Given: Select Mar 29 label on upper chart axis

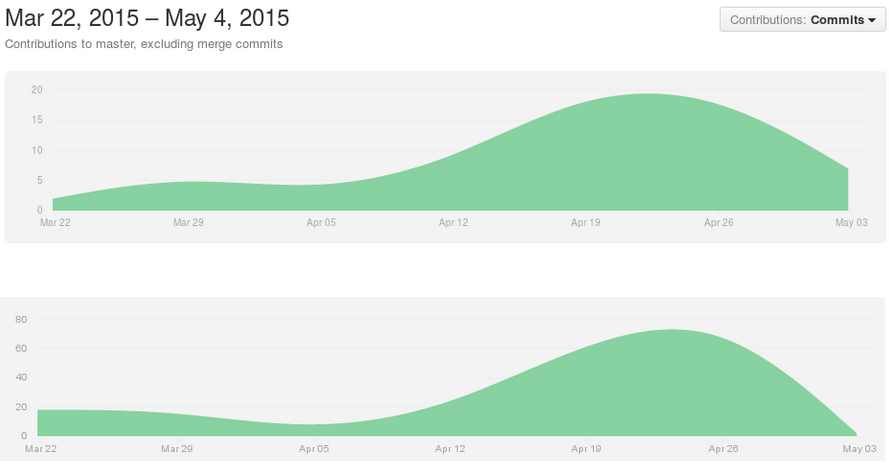Looking at the screenshot, I should click(188, 222).
